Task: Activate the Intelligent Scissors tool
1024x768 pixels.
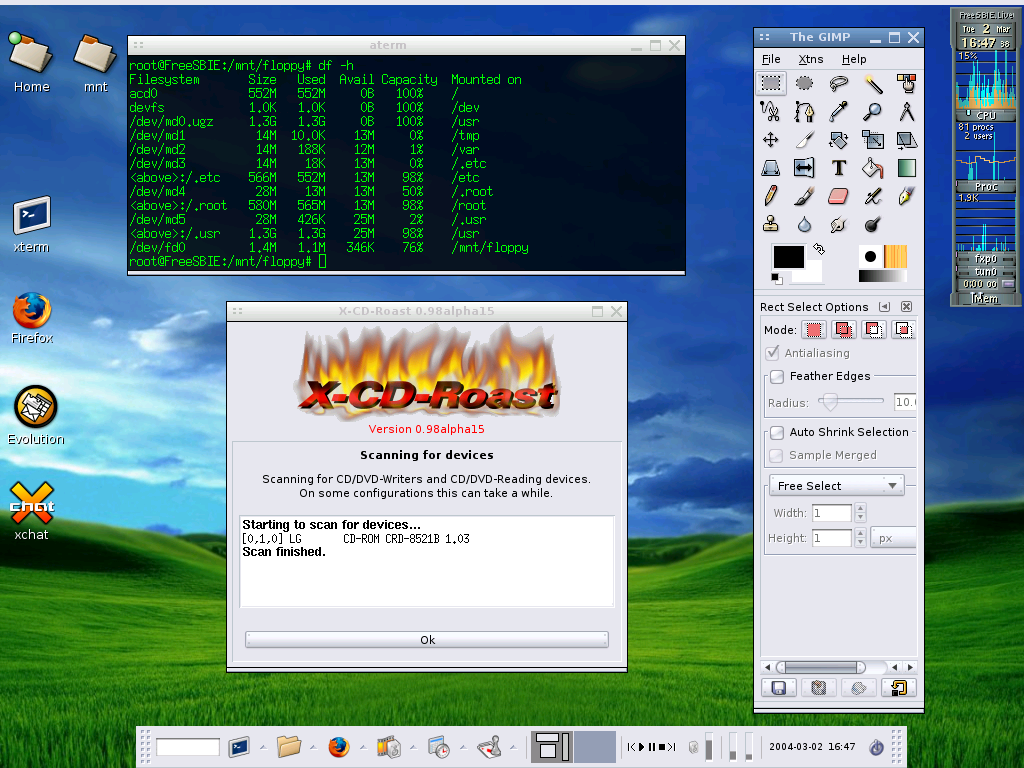Action: (771, 112)
